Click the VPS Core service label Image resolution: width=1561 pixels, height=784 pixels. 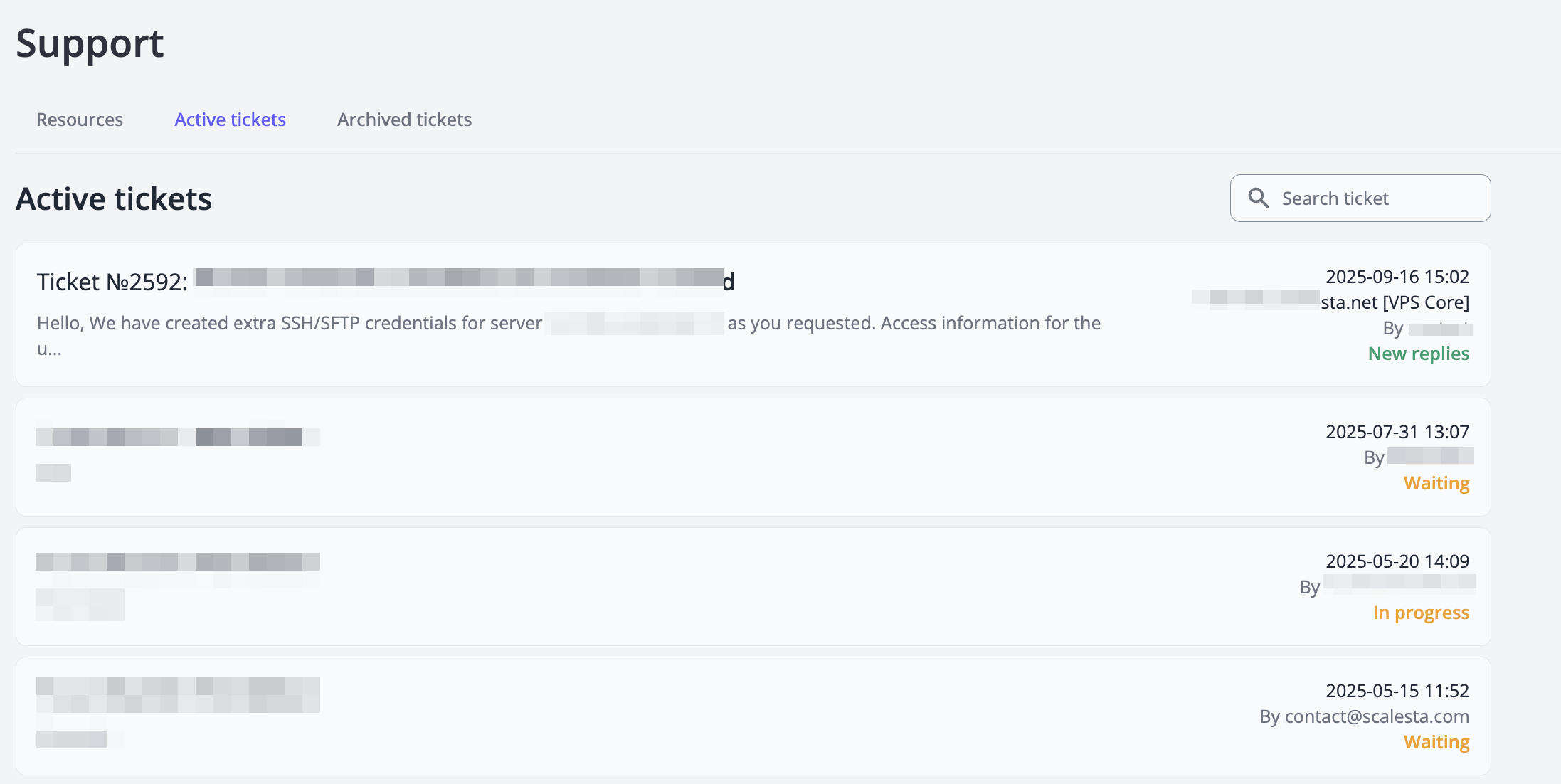tap(1426, 302)
